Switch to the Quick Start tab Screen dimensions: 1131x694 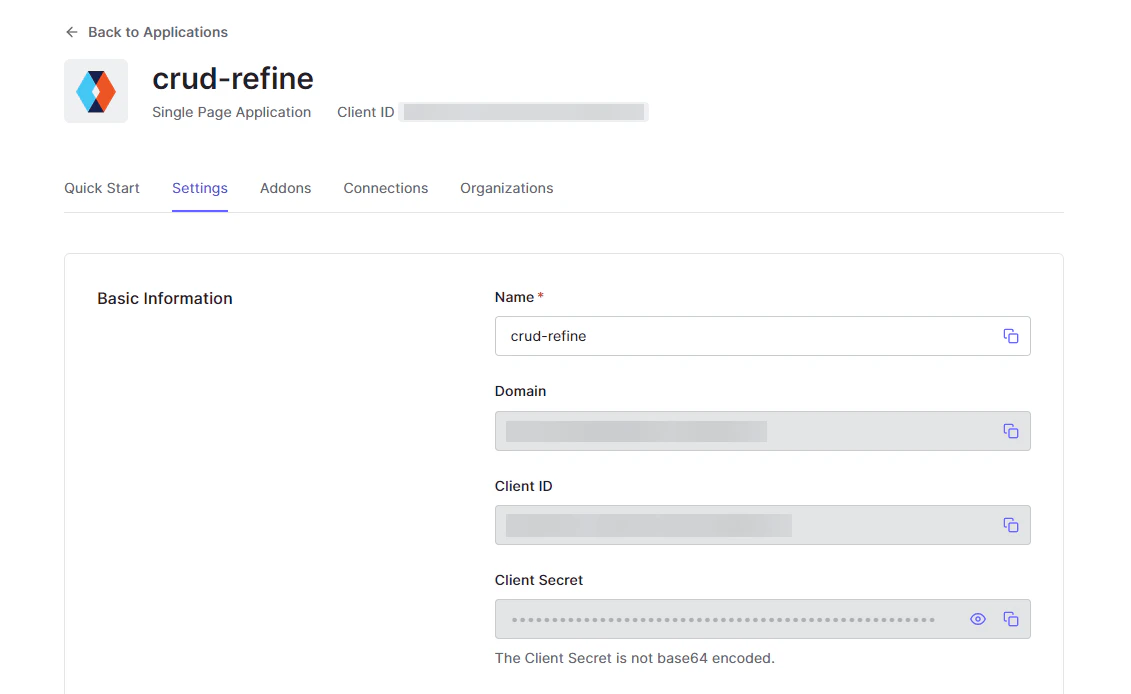pos(101,188)
